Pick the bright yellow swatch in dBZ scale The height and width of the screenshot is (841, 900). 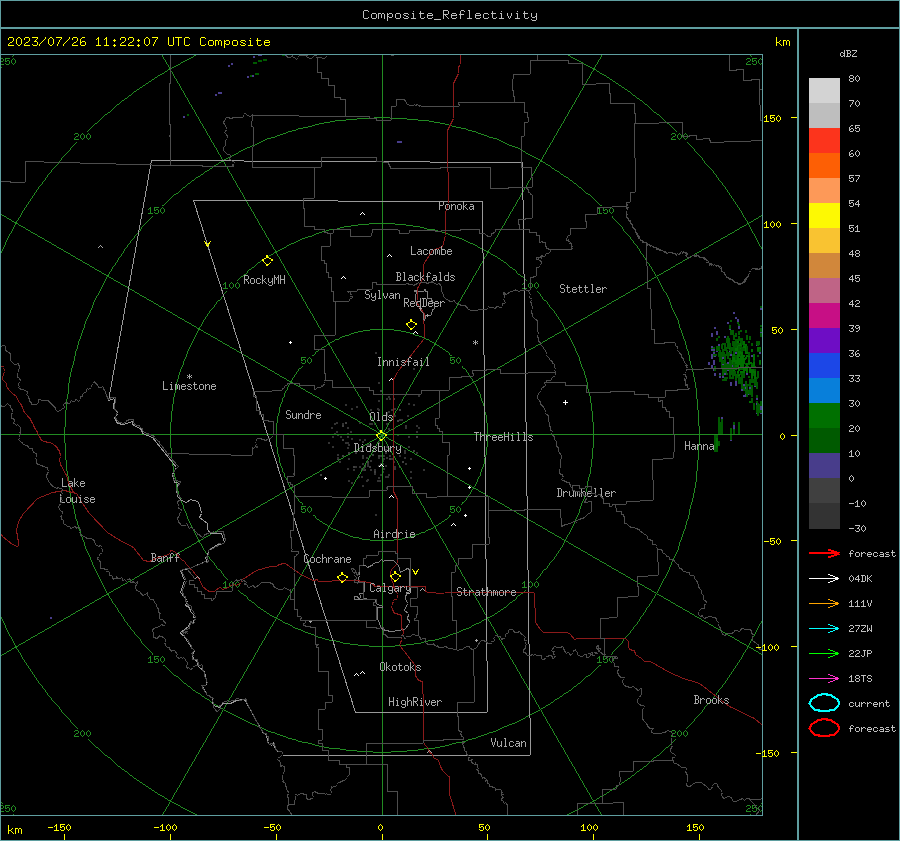tap(824, 215)
